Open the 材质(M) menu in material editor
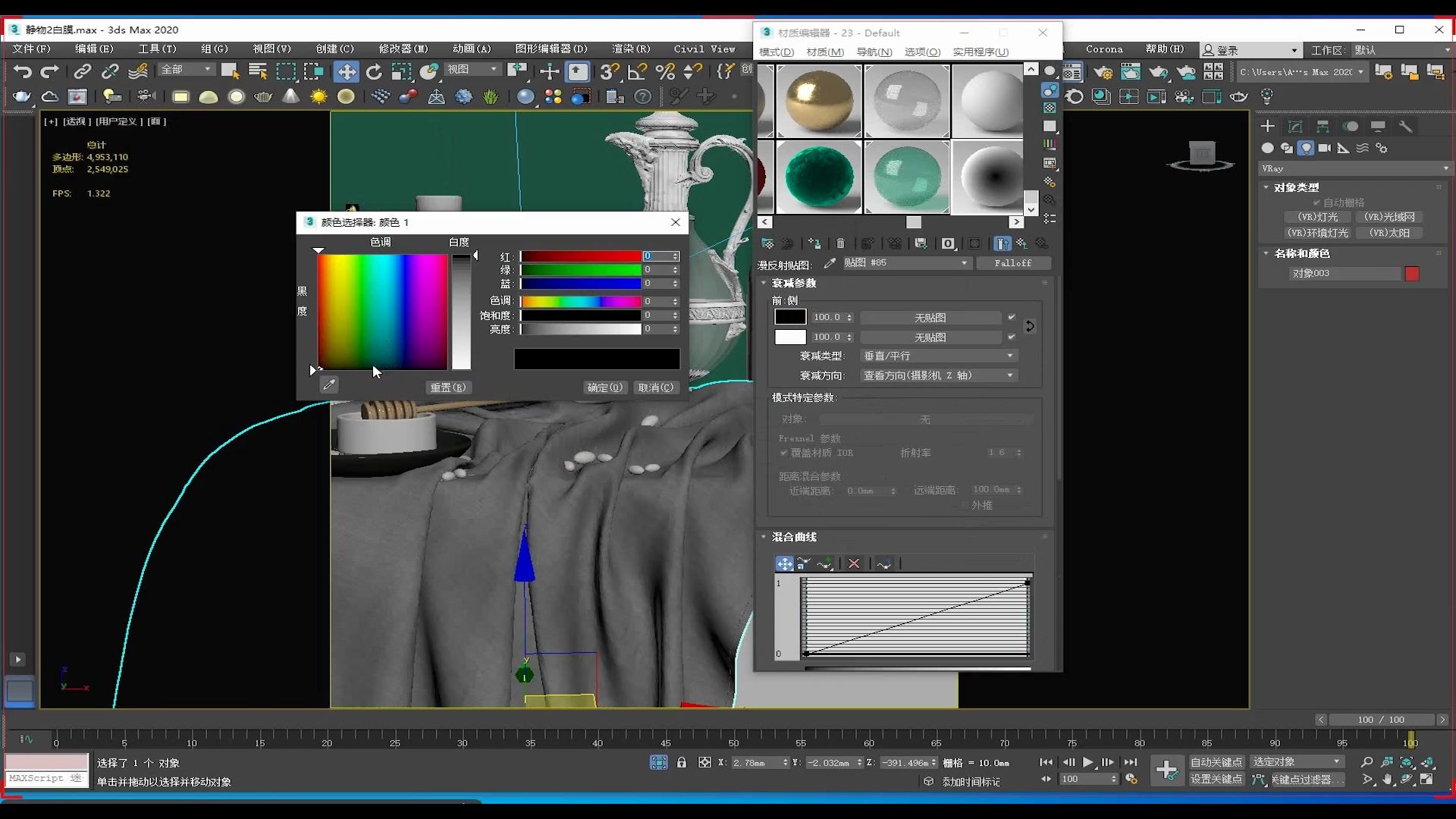The width and height of the screenshot is (1456, 819). coord(825,52)
